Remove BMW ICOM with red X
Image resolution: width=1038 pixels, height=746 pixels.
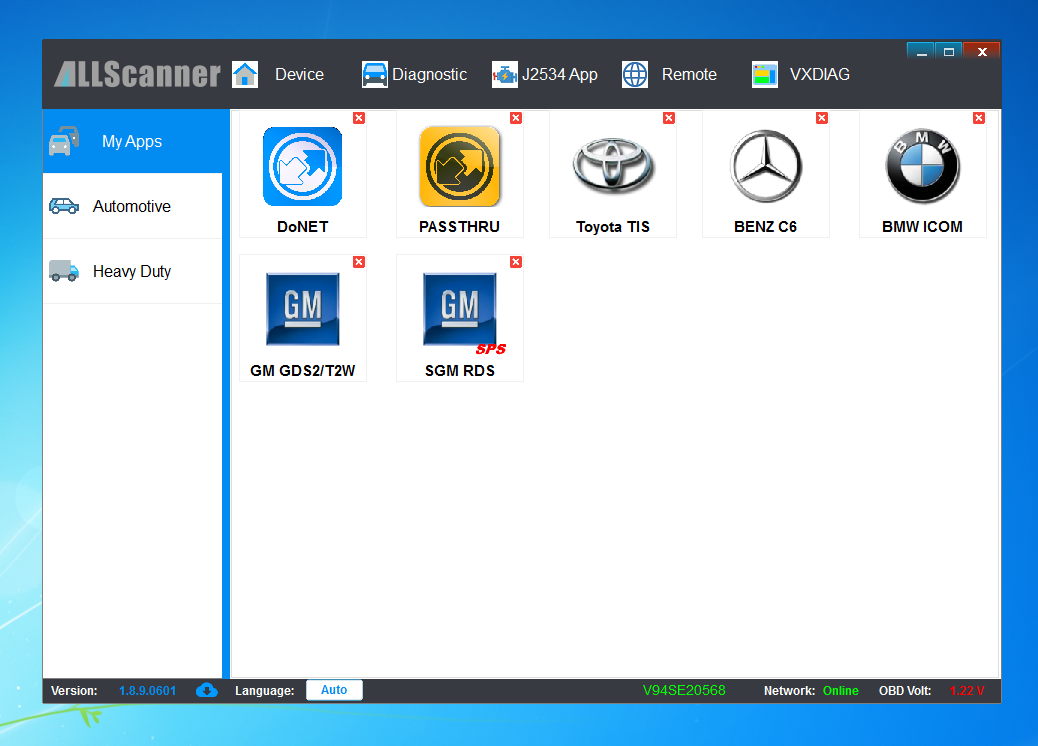(x=978, y=118)
